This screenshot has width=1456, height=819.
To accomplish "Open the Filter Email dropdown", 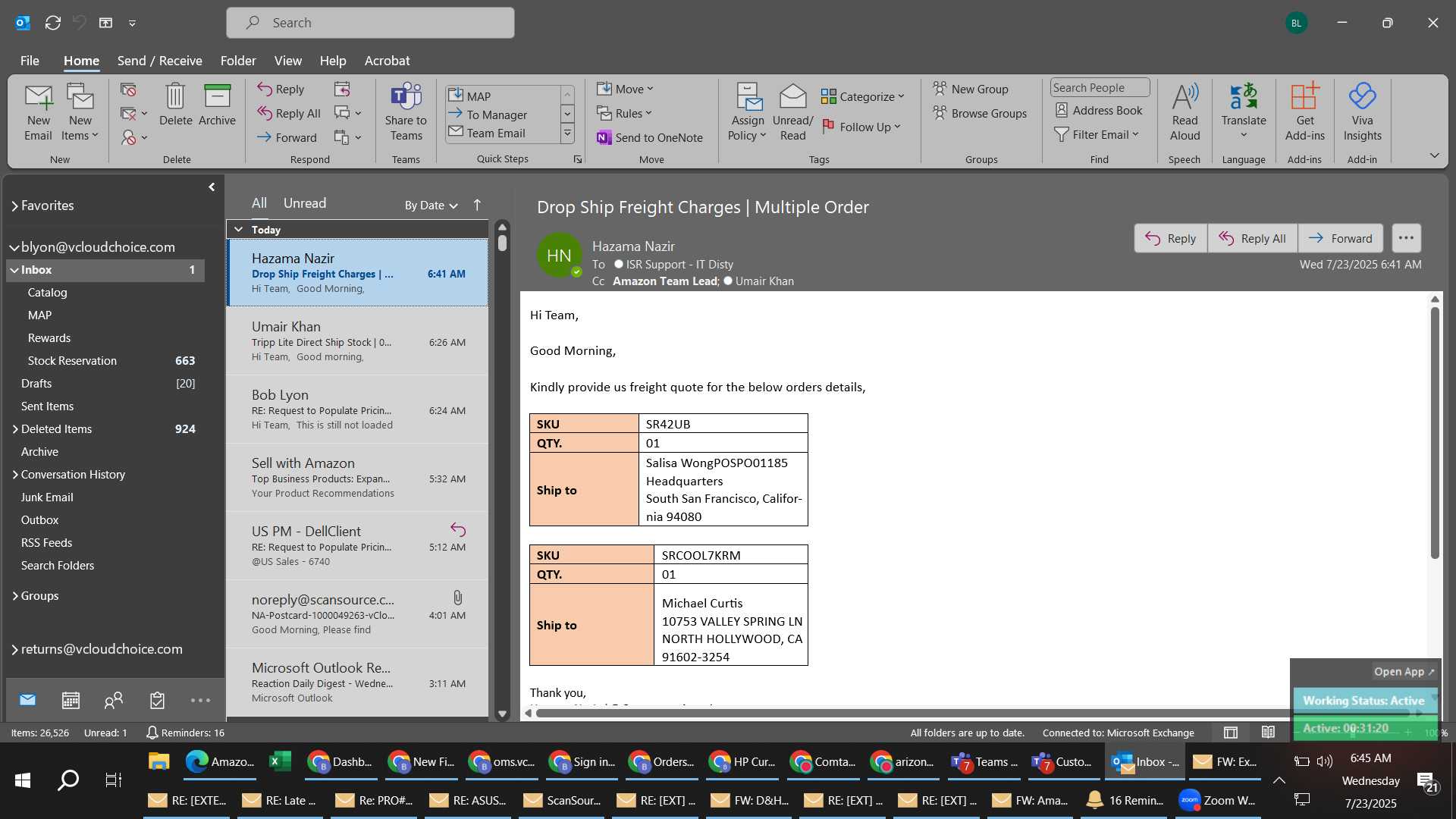I will click(1097, 134).
